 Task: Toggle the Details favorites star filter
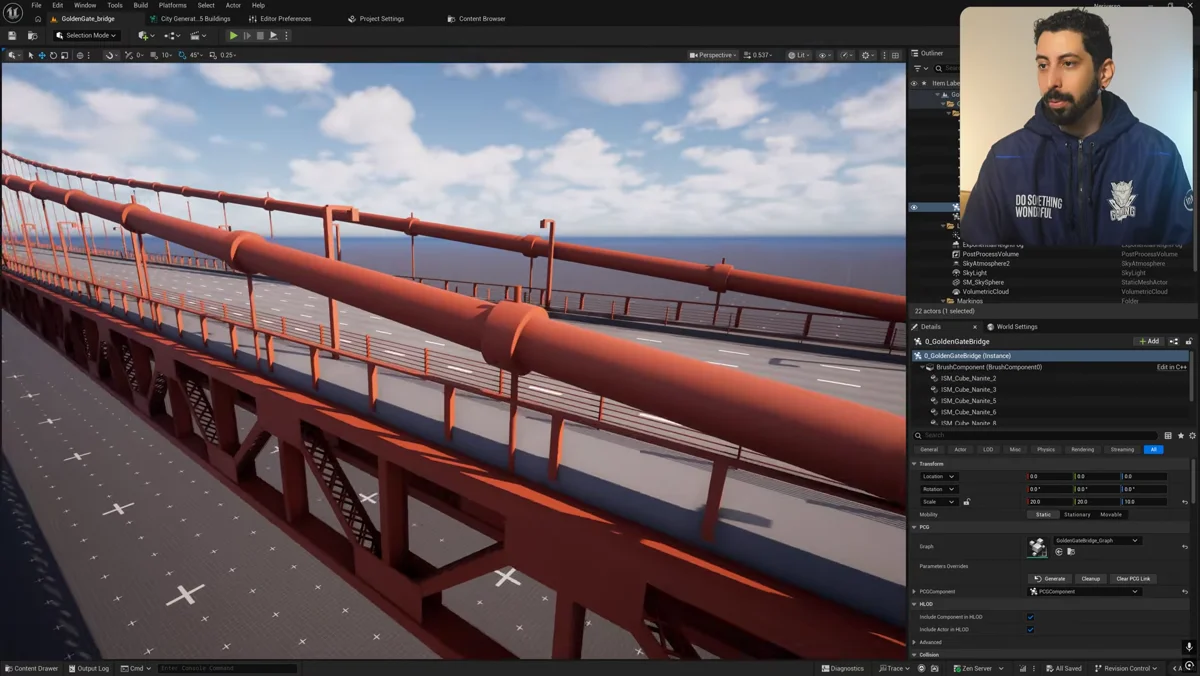point(1180,436)
